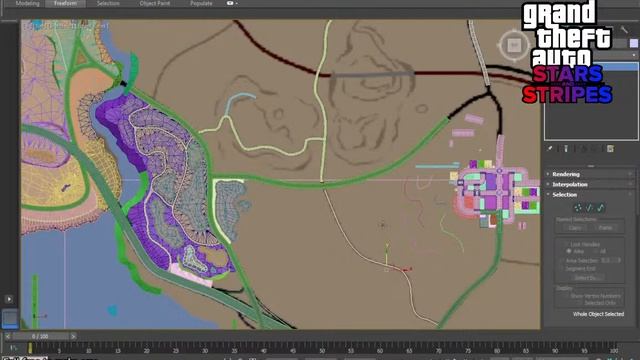Toggle the Lock Handles checkbox
Viewport: 640px width, 360px height.
[x=567, y=244]
